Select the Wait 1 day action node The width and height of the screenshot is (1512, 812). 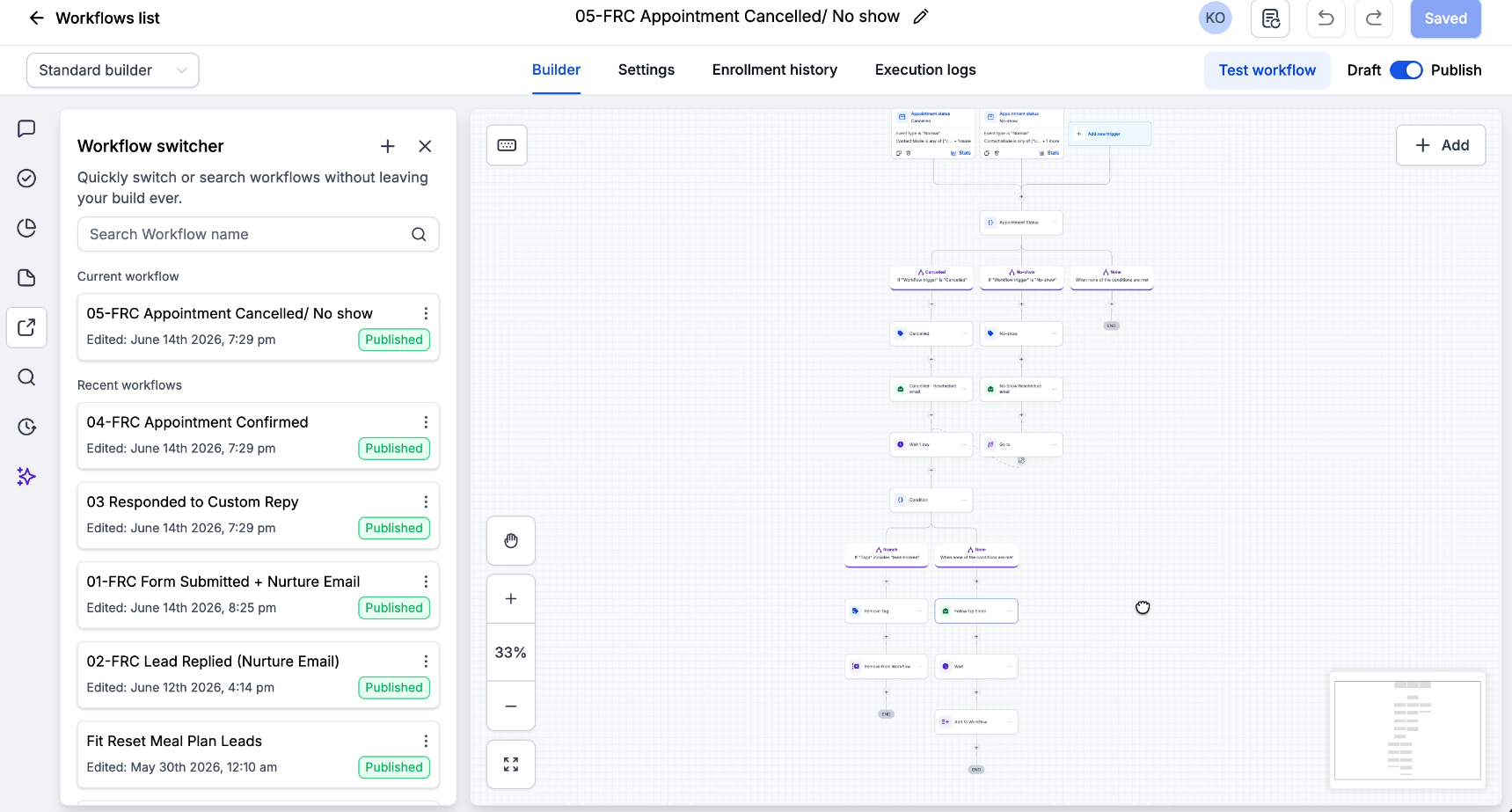931,444
